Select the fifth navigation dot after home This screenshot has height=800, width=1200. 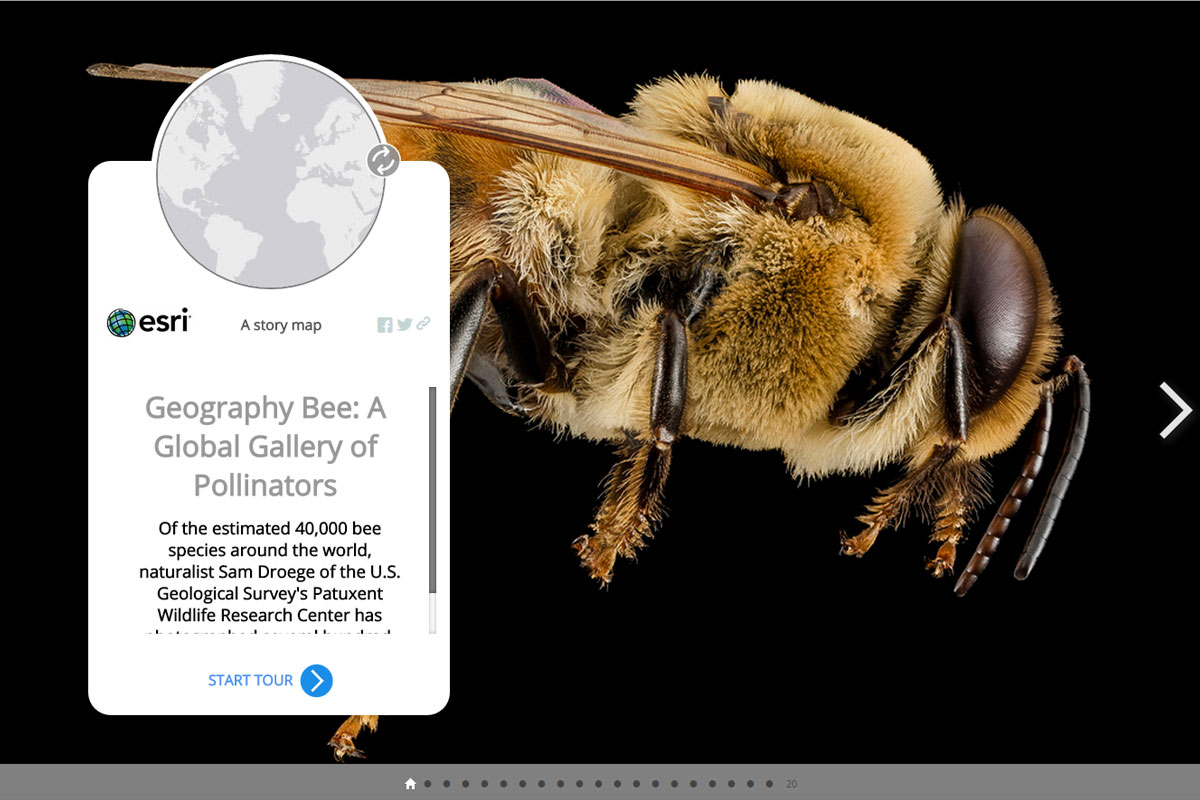pos(504,784)
